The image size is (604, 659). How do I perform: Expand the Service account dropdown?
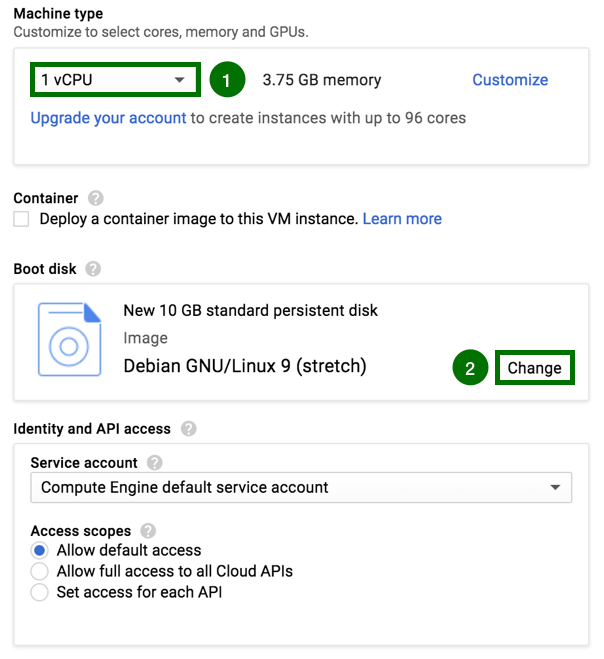tap(301, 488)
